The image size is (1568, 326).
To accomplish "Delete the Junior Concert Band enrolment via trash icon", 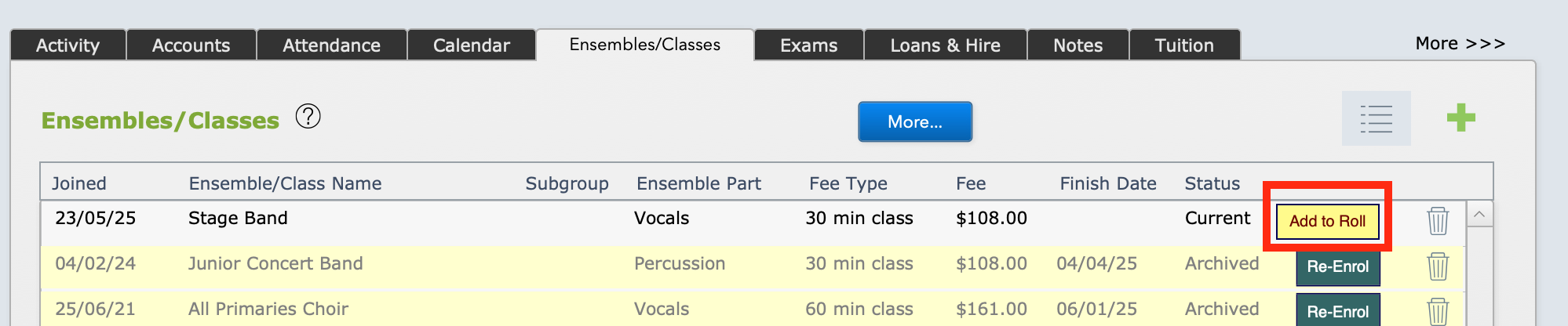I will [x=1438, y=266].
